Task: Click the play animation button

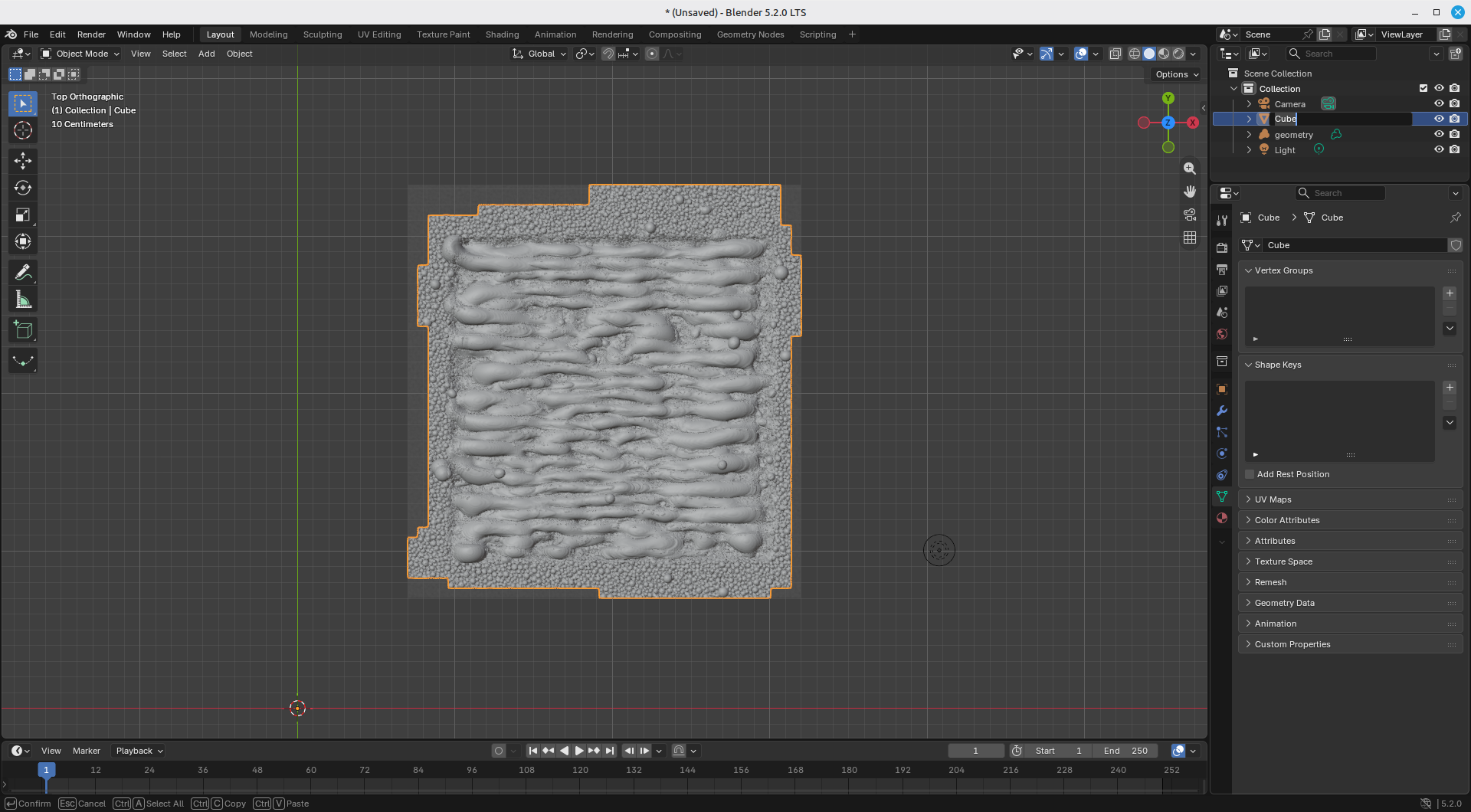Action: (579, 751)
